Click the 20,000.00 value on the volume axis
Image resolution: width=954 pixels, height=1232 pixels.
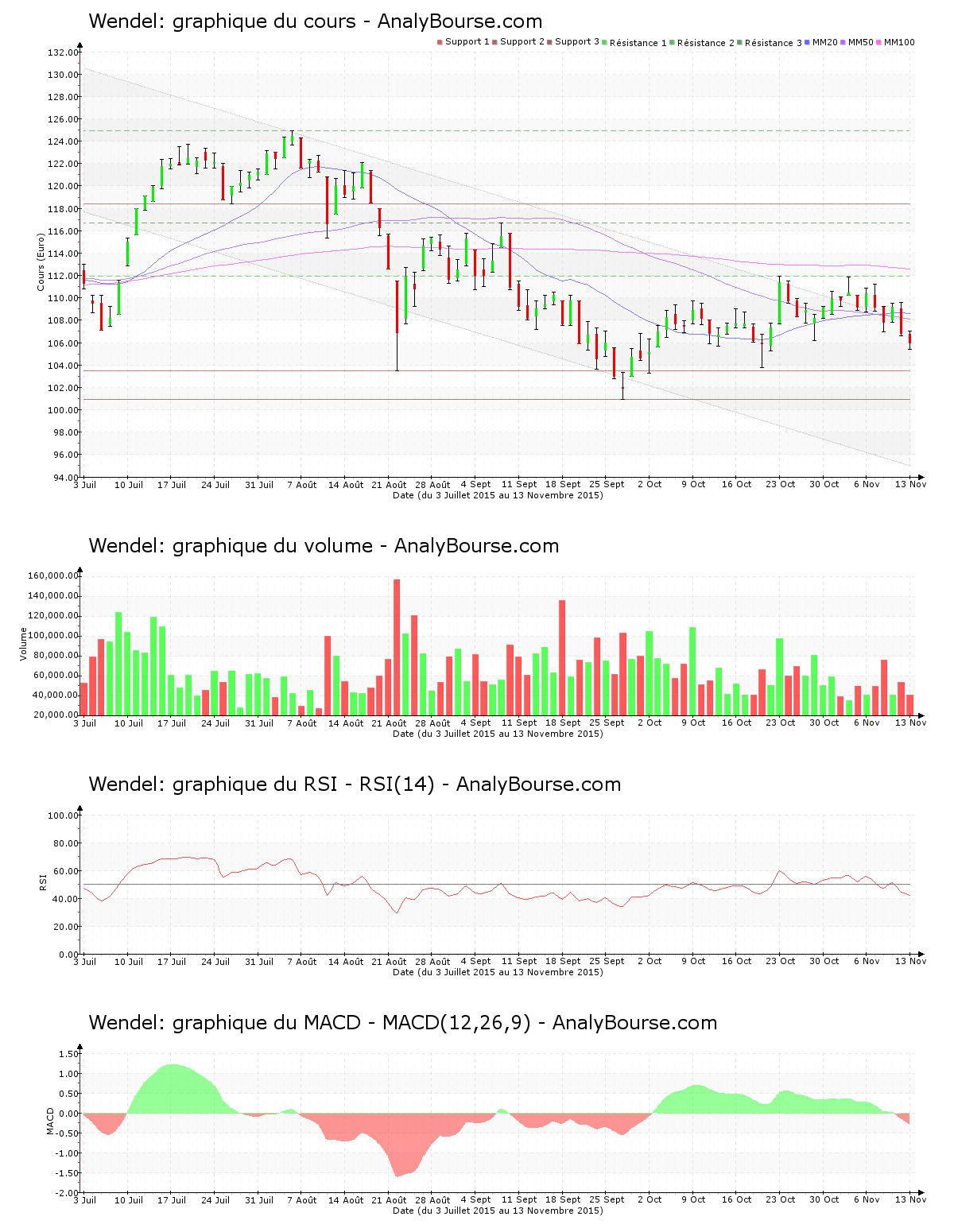click(56, 715)
